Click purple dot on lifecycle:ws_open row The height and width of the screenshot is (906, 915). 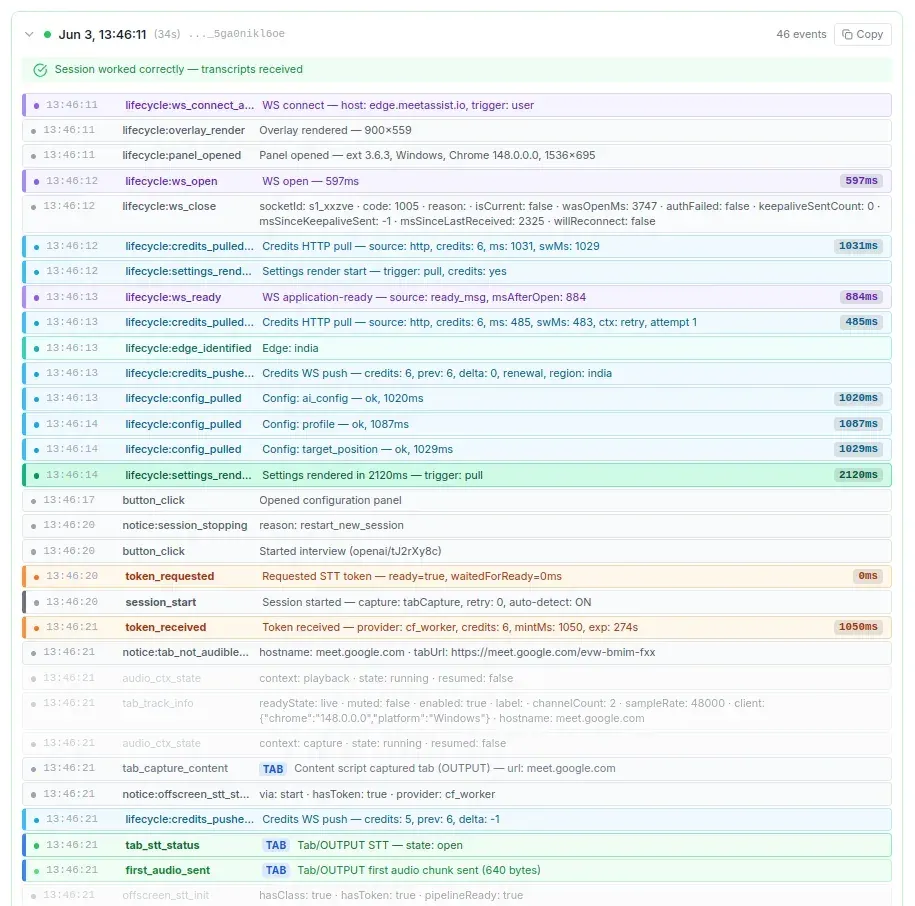pyautogui.click(x=37, y=181)
